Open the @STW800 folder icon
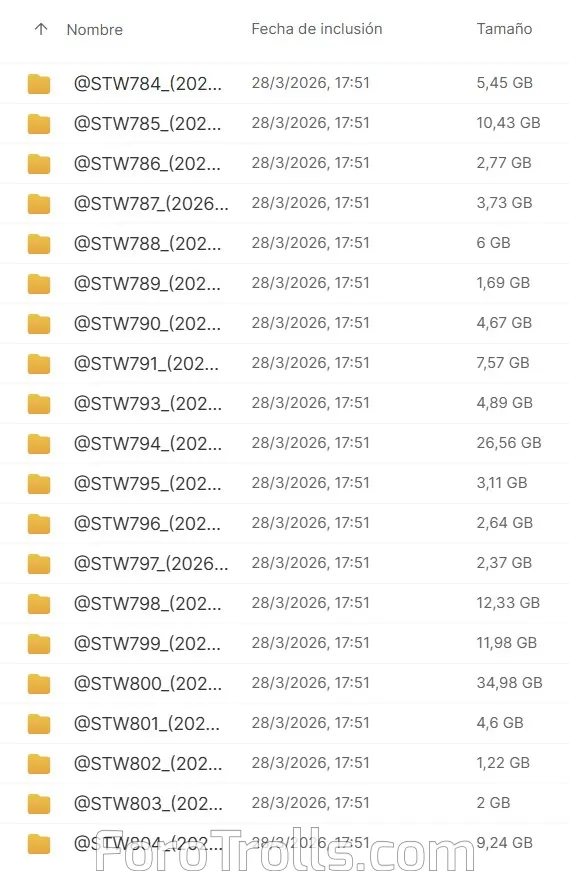 pyautogui.click(x=39, y=683)
